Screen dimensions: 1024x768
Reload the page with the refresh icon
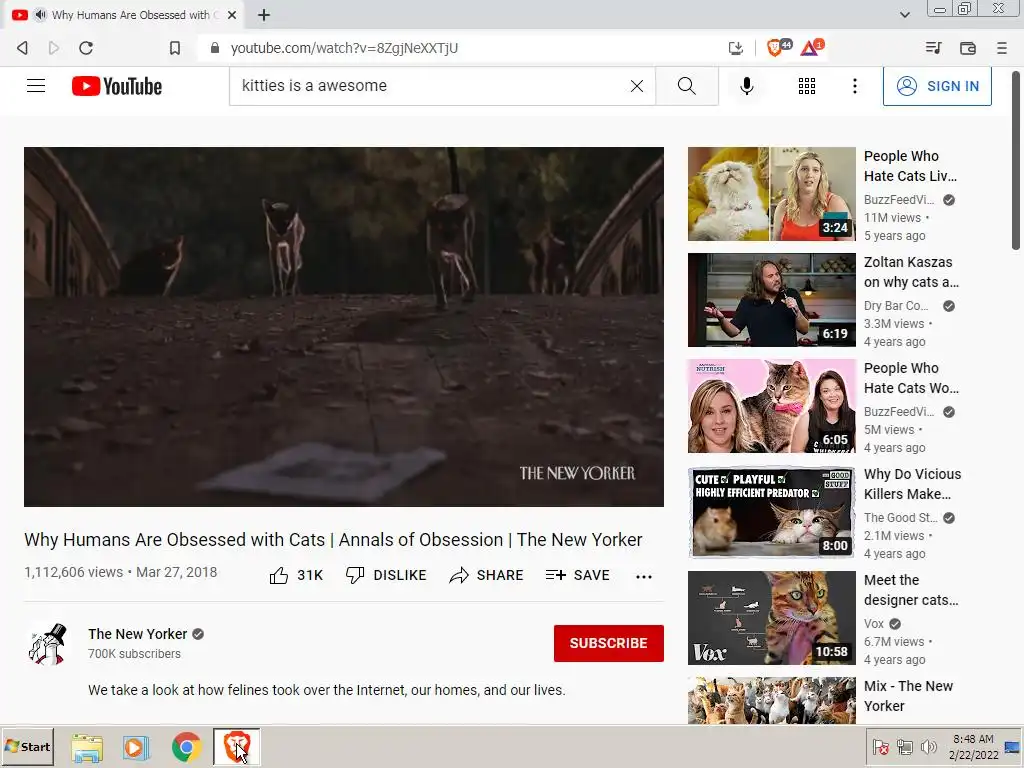pos(86,48)
